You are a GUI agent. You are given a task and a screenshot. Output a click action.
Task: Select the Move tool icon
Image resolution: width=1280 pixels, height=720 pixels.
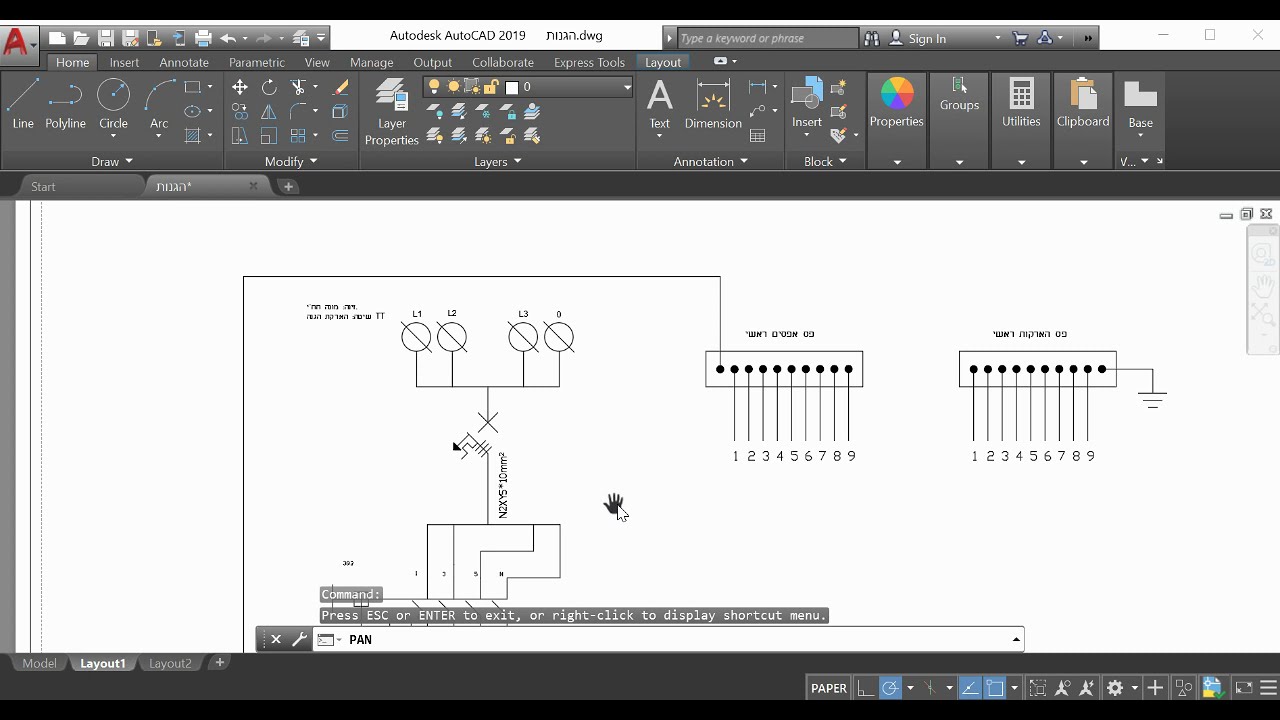pyautogui.click(x=240, y=88)
